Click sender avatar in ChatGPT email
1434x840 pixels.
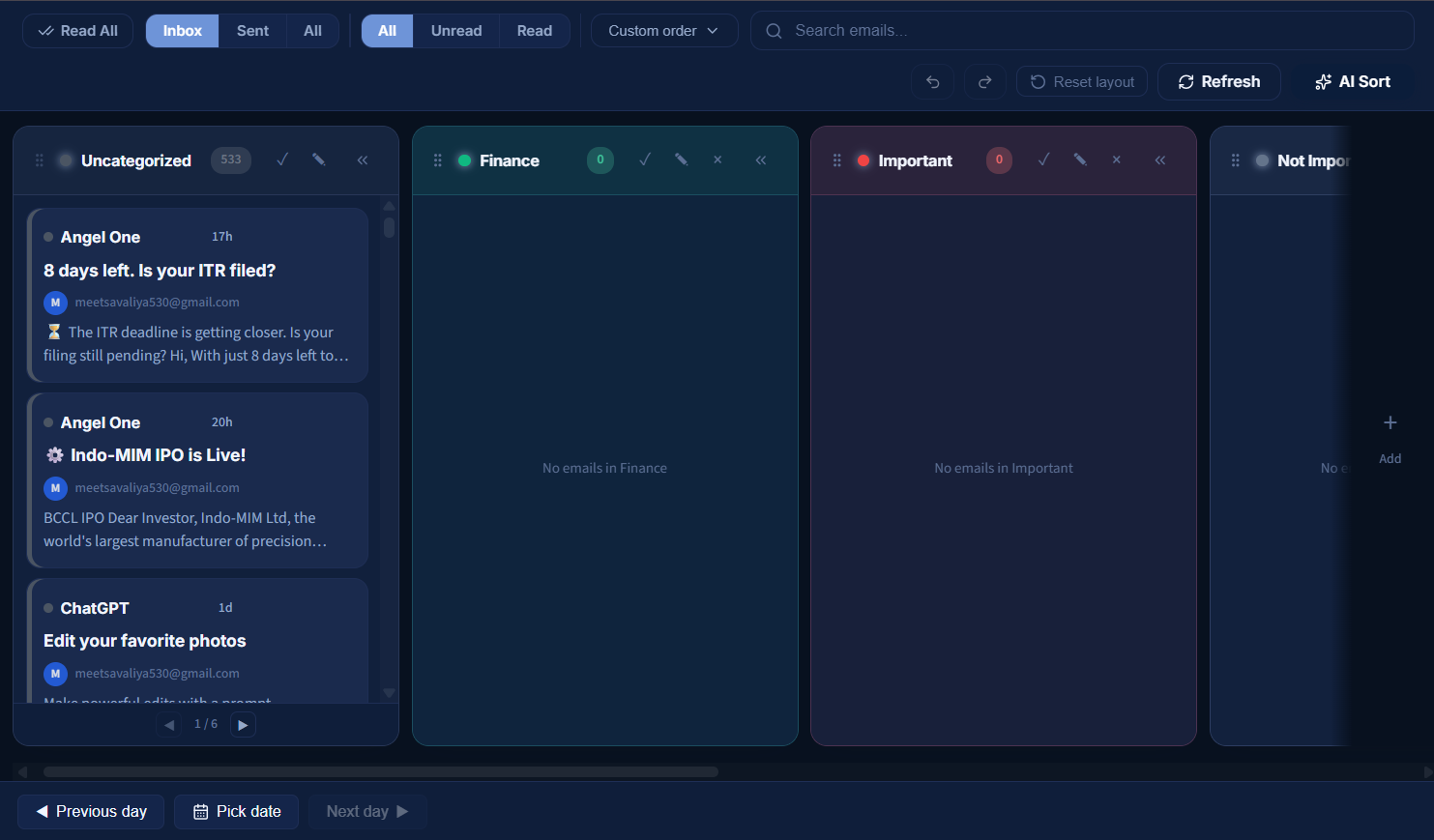[x=55, y=674]
